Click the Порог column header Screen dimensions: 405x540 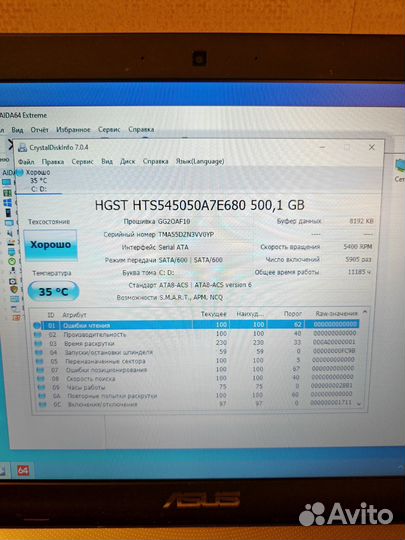tap(293, 314)
